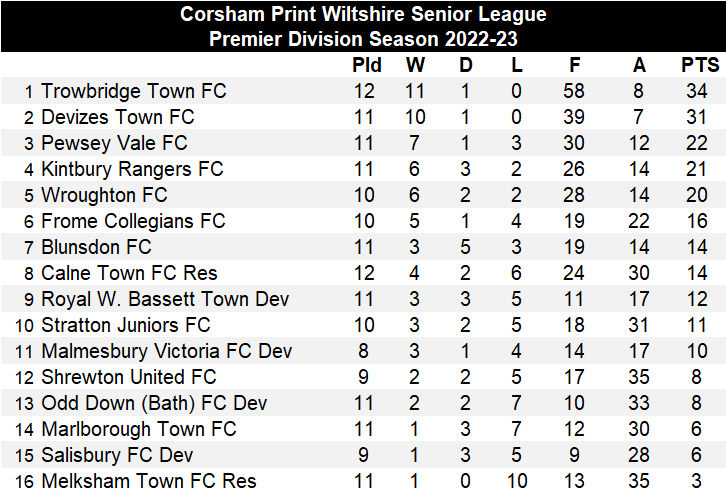The image size is (726, 494).
Task: Select Wroughton FC in the table
Action: [x=104, y=195]
